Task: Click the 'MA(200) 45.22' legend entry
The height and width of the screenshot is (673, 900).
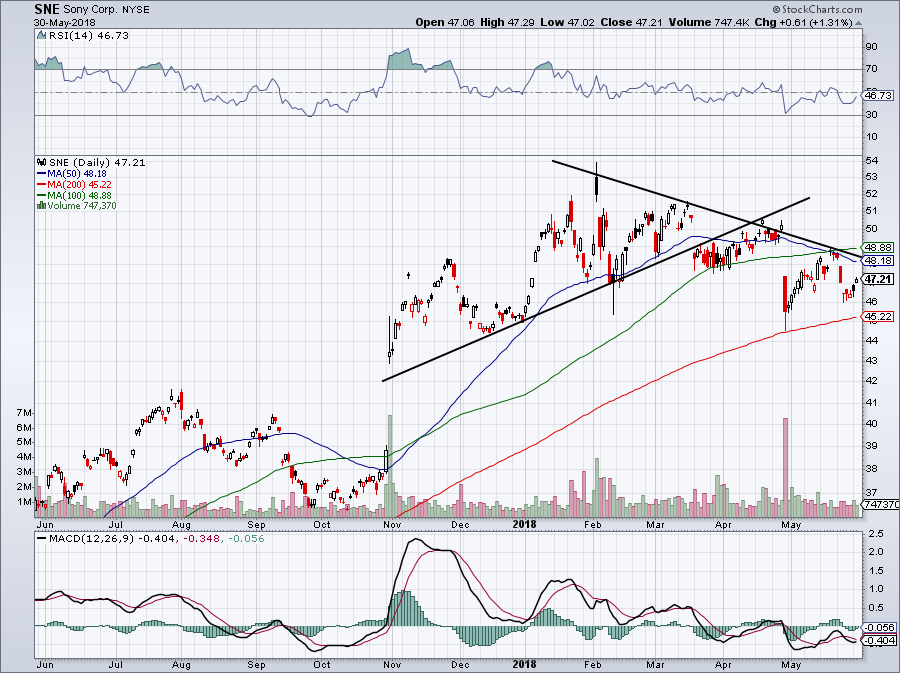Action: (x=80, y=184)
